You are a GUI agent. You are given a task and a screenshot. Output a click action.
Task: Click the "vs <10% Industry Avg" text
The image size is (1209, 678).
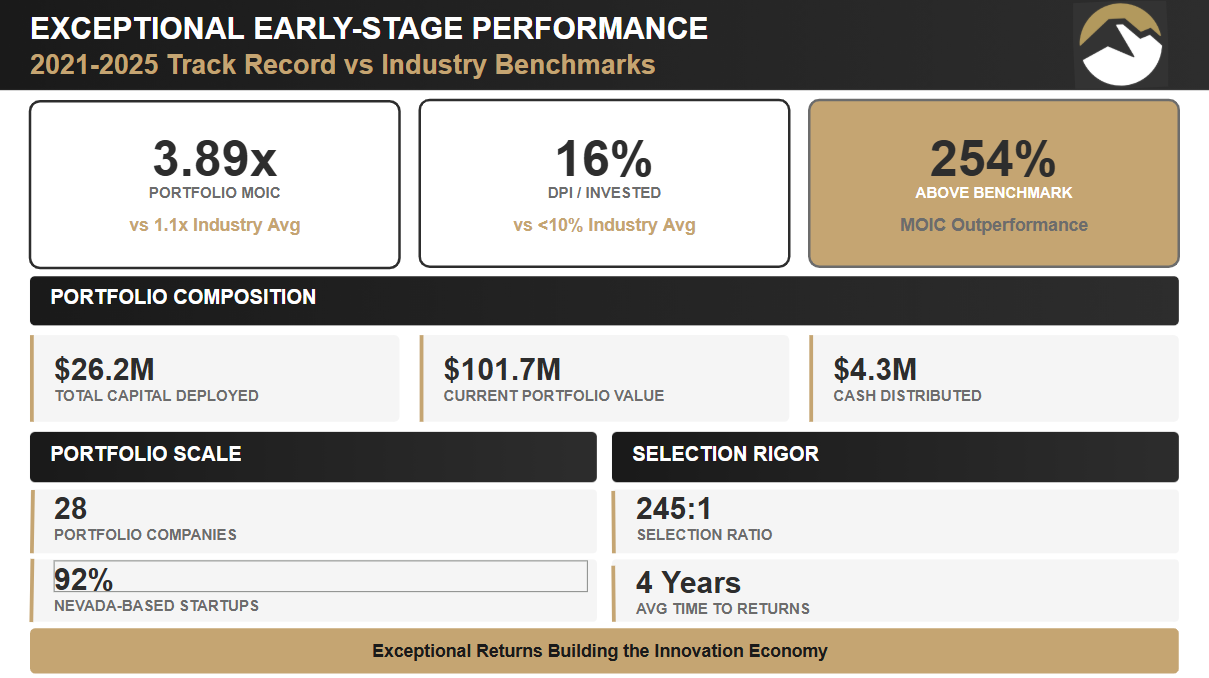(603, 225)
